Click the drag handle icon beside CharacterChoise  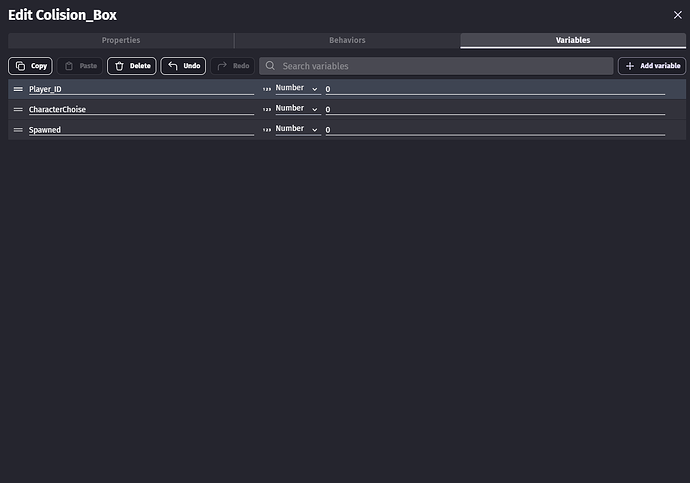(18, 109)
